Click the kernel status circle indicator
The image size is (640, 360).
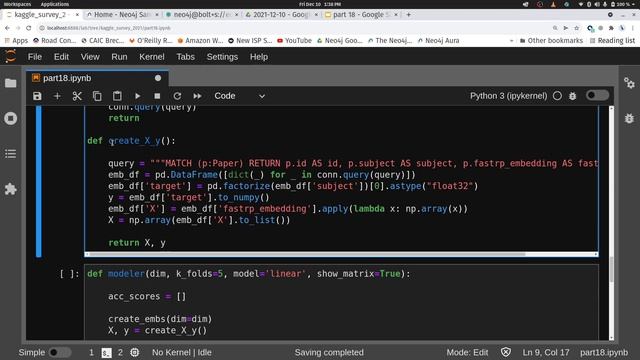click(x=557, y=96)
